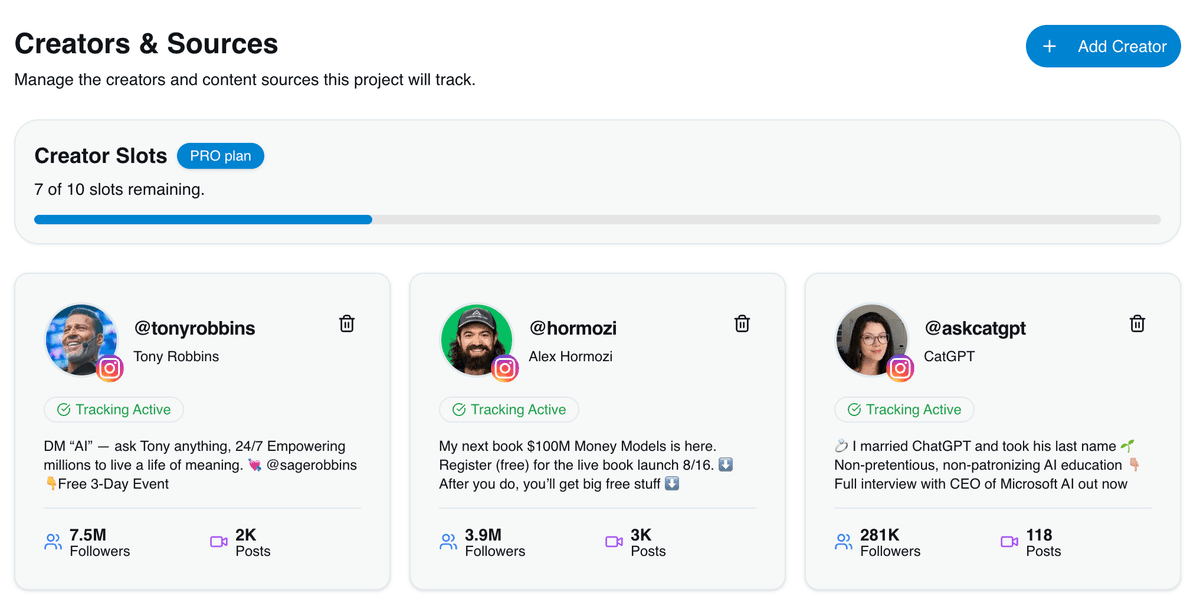Click the $100M Money Models bio text
Viewport: 1200px width, 615px height.
click(587, 465)
